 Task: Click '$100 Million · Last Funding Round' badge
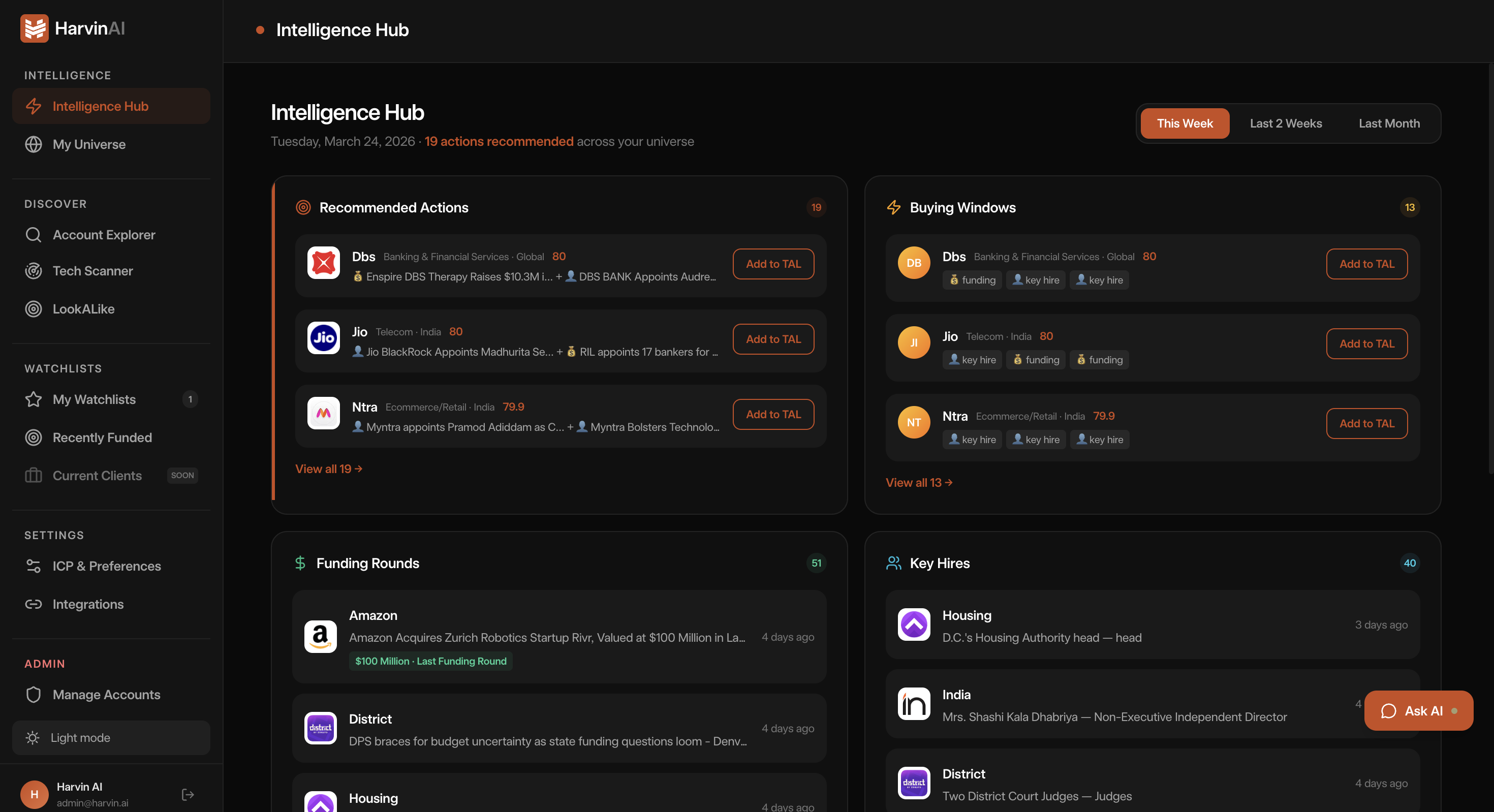[431, 661]
